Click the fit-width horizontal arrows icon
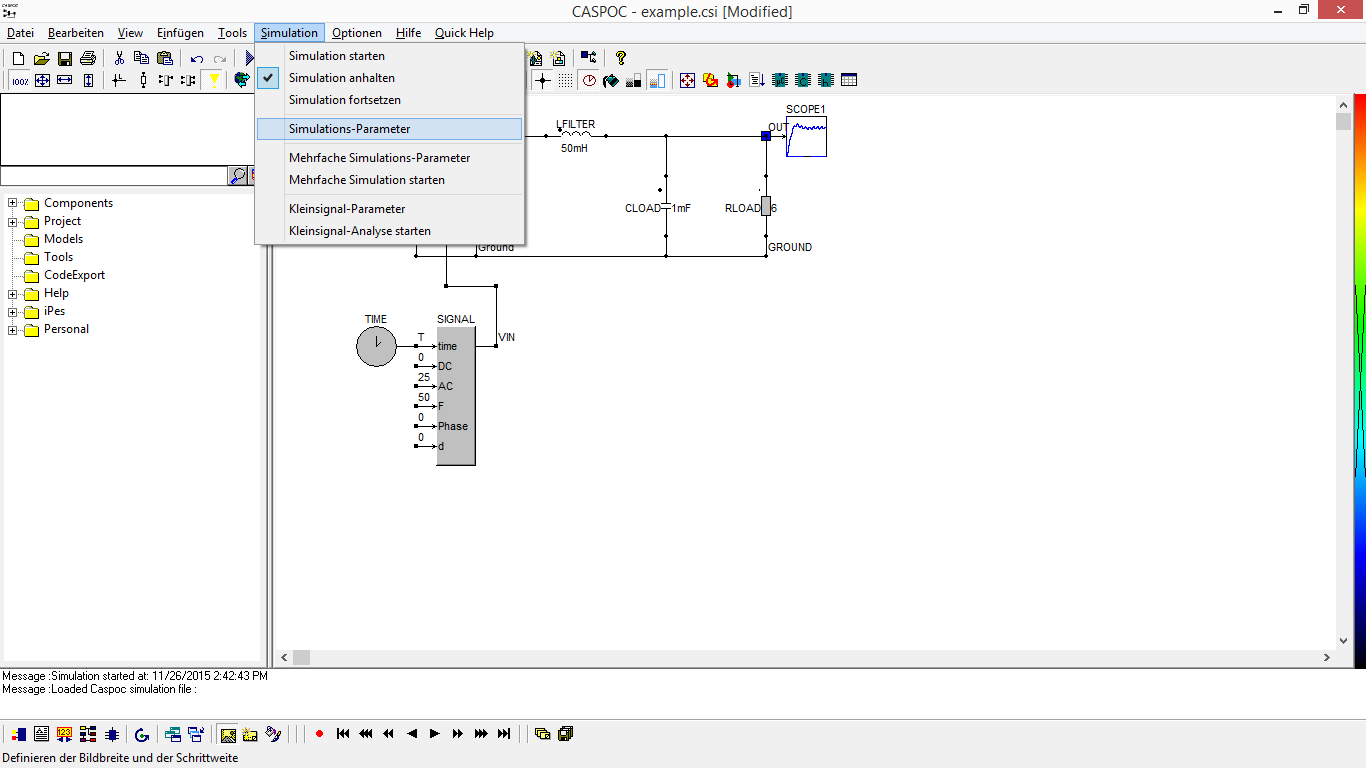This screenshot has height=768, width=1366. click(x=65, y=80)
